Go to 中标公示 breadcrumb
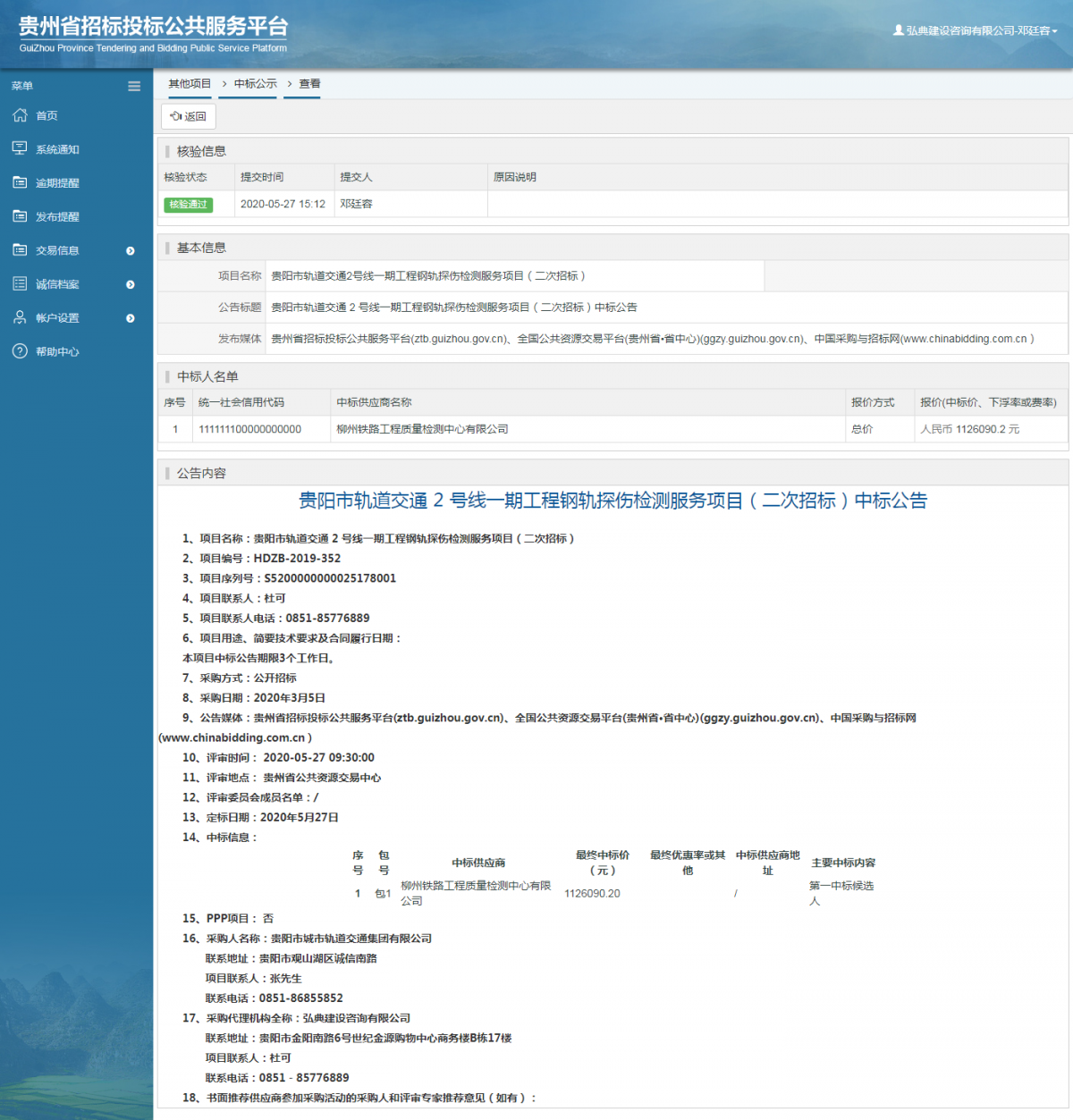Screen dimensions: 1073x1120 [256, 84]
